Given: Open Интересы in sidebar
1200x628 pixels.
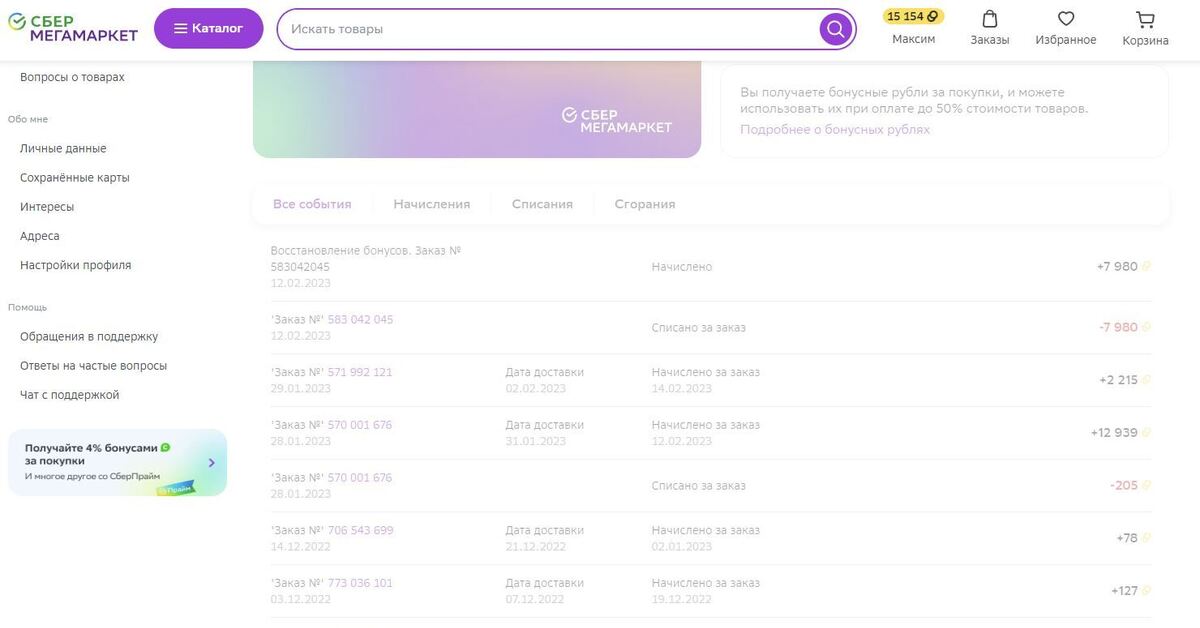Looking at the screenshot, I should click(47, 207).
